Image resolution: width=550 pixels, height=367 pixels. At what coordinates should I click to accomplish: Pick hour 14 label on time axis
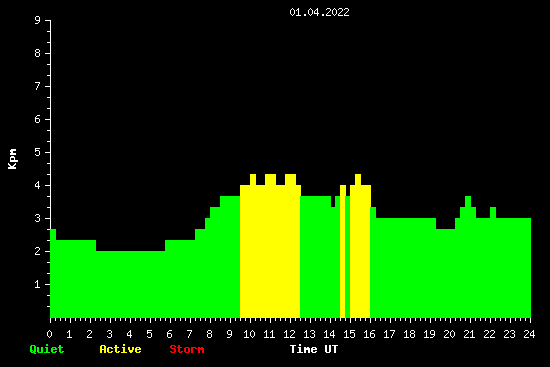[329, 334]
